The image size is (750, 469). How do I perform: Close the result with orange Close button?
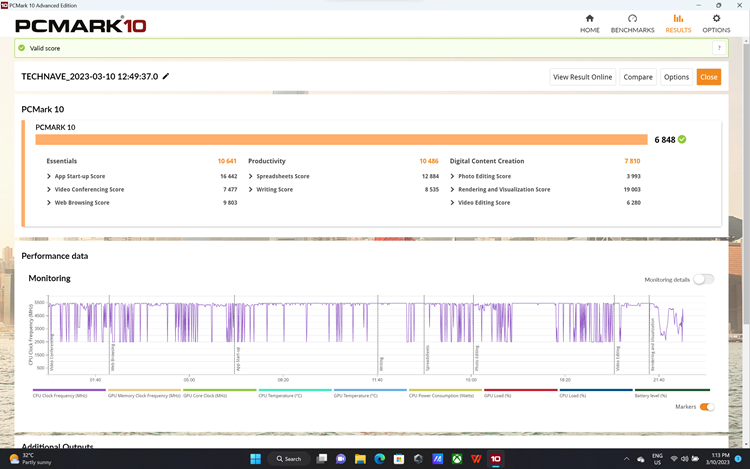tap(708, 77)
